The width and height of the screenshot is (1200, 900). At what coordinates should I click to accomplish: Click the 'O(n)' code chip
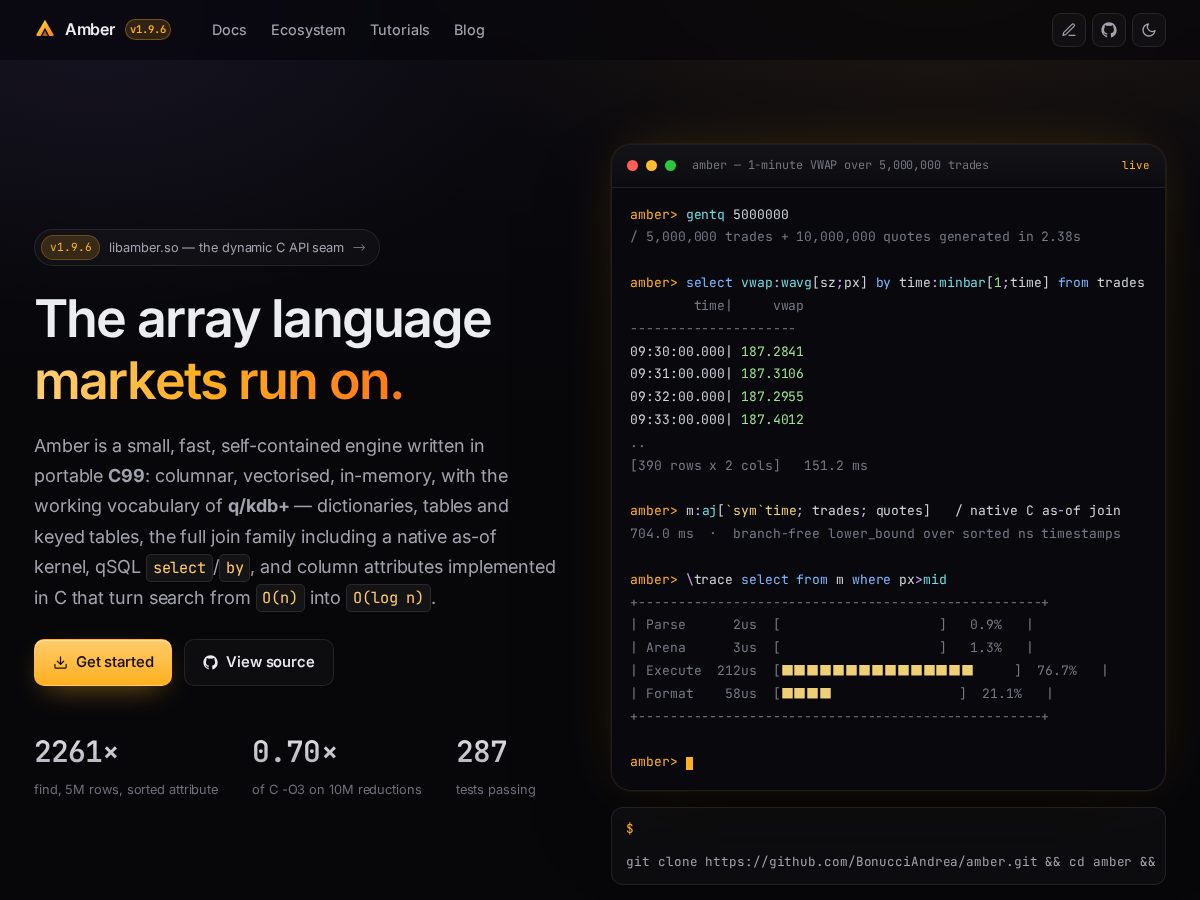[x=280, y=598]
